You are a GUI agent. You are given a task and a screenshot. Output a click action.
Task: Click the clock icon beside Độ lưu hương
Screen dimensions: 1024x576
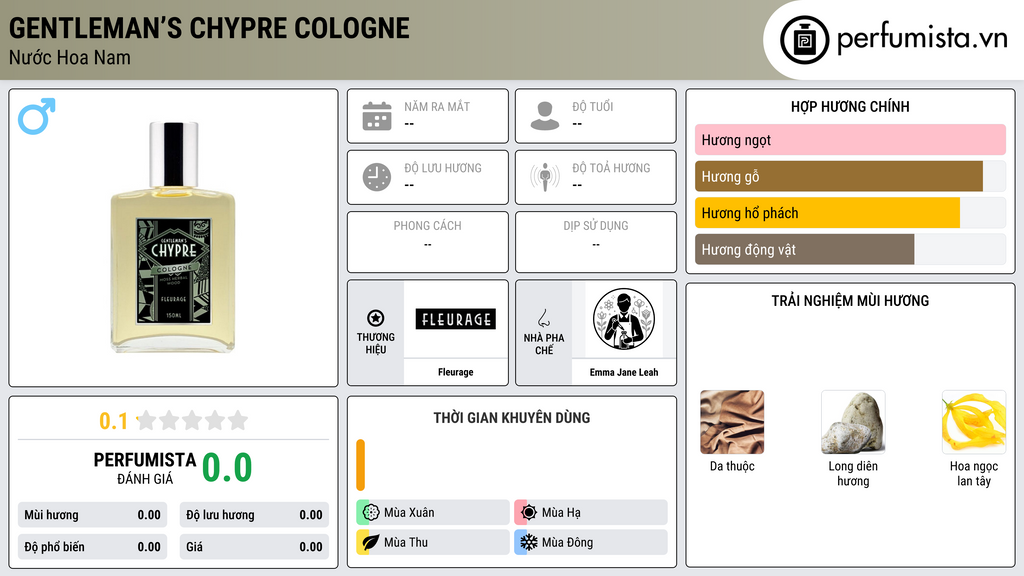click(377, 177)
